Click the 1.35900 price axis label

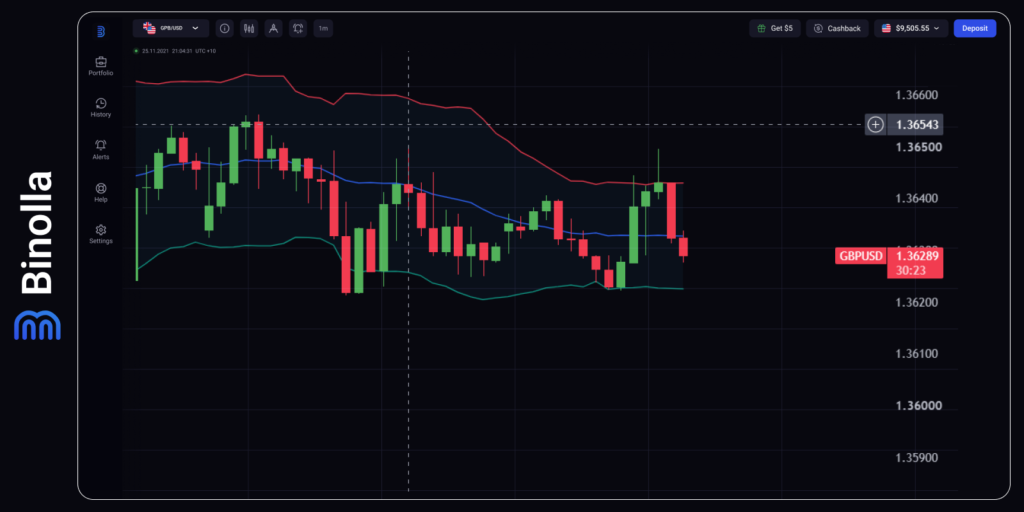point(917,457)
